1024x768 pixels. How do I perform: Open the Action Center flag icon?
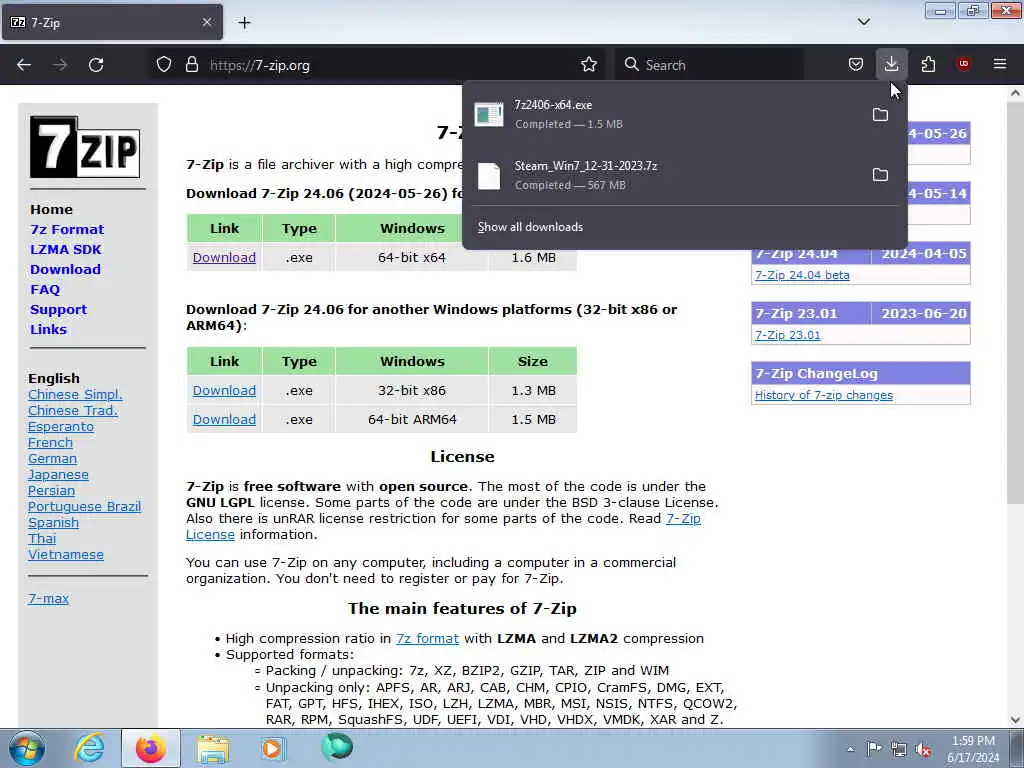click(x=874, y=748)
